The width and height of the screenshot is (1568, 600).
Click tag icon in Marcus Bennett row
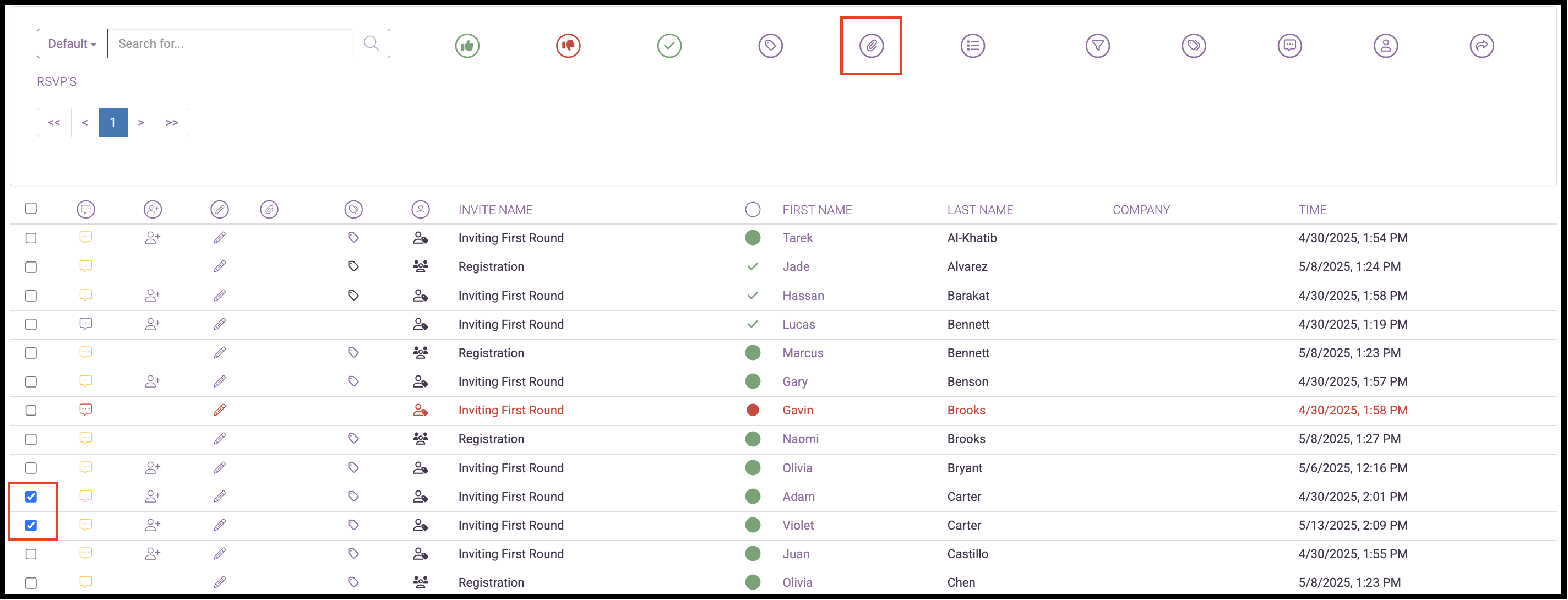(x=353, y=352)
